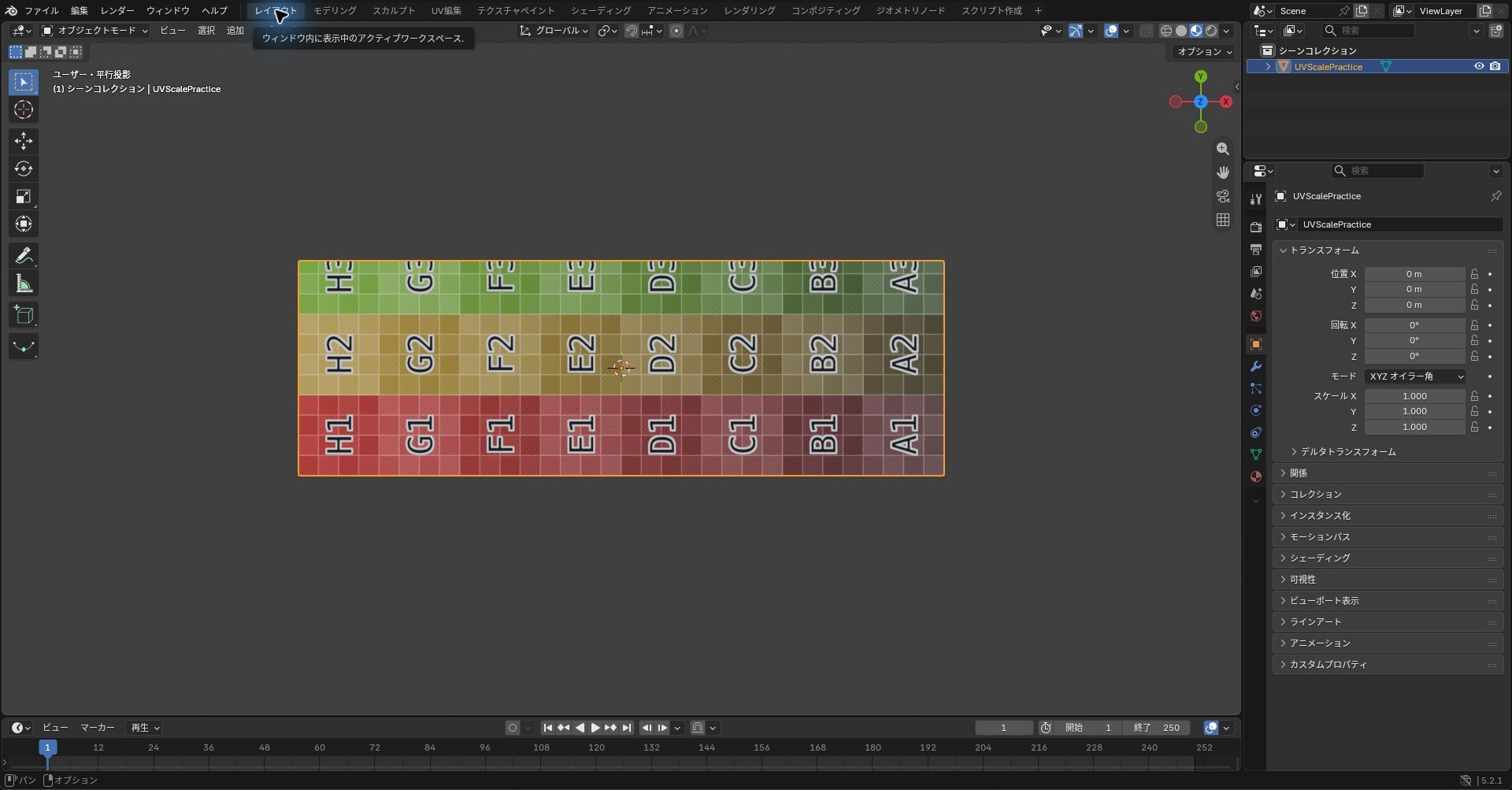The width and height of the screenshot is (1512, 790).
Task: Toggle lock for Scale Z
Action: pos(1474,427)
